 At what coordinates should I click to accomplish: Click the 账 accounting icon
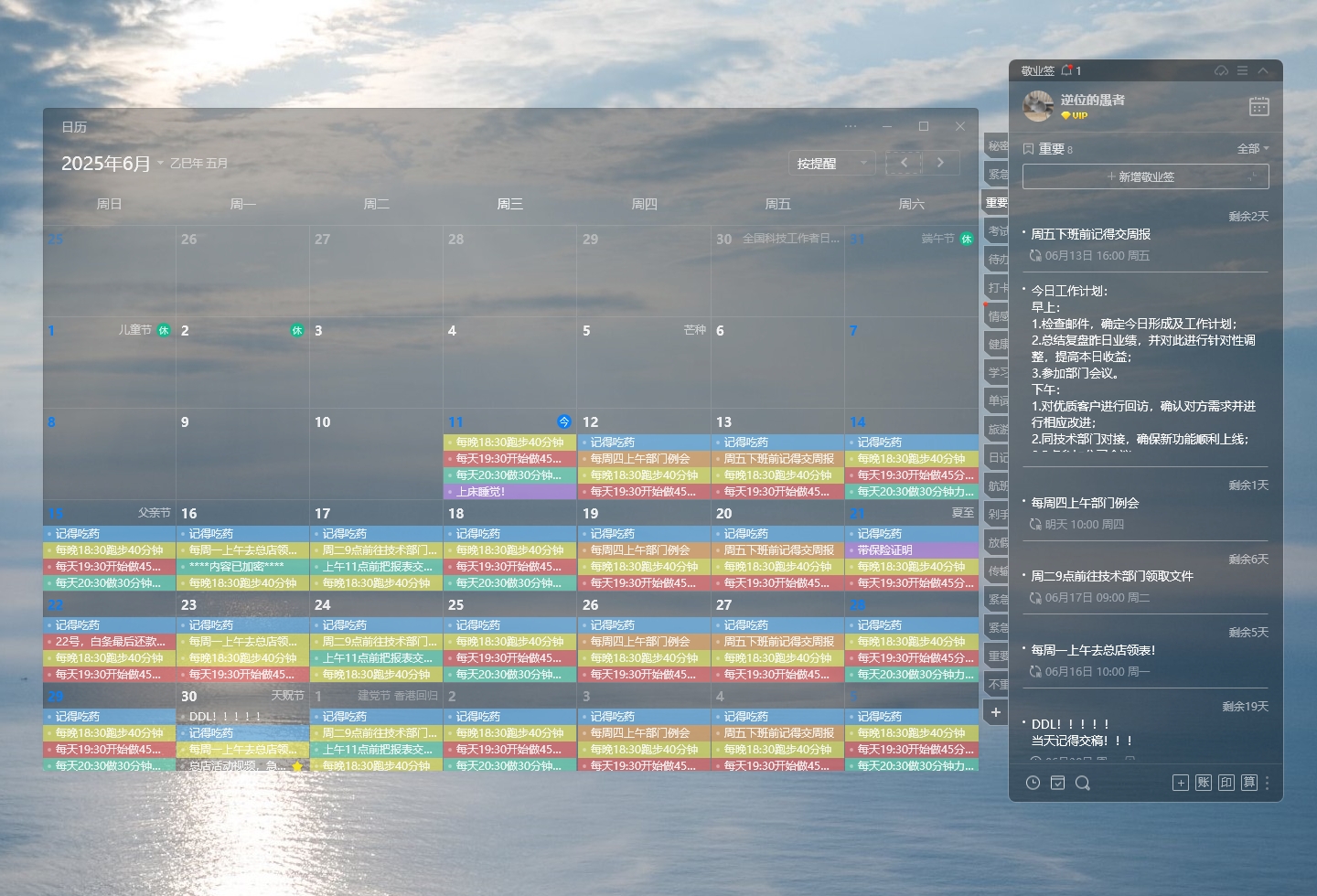pos(1204,783)
